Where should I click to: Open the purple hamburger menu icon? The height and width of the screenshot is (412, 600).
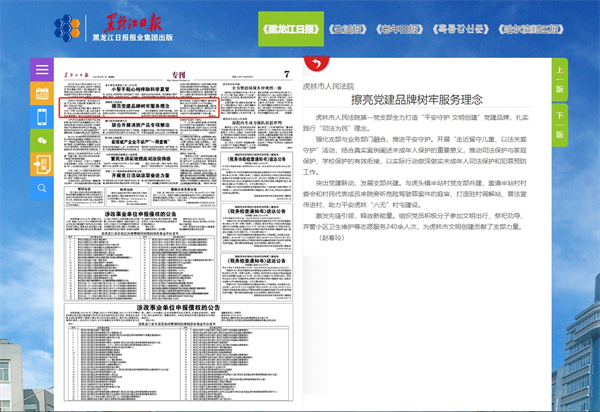42,70
